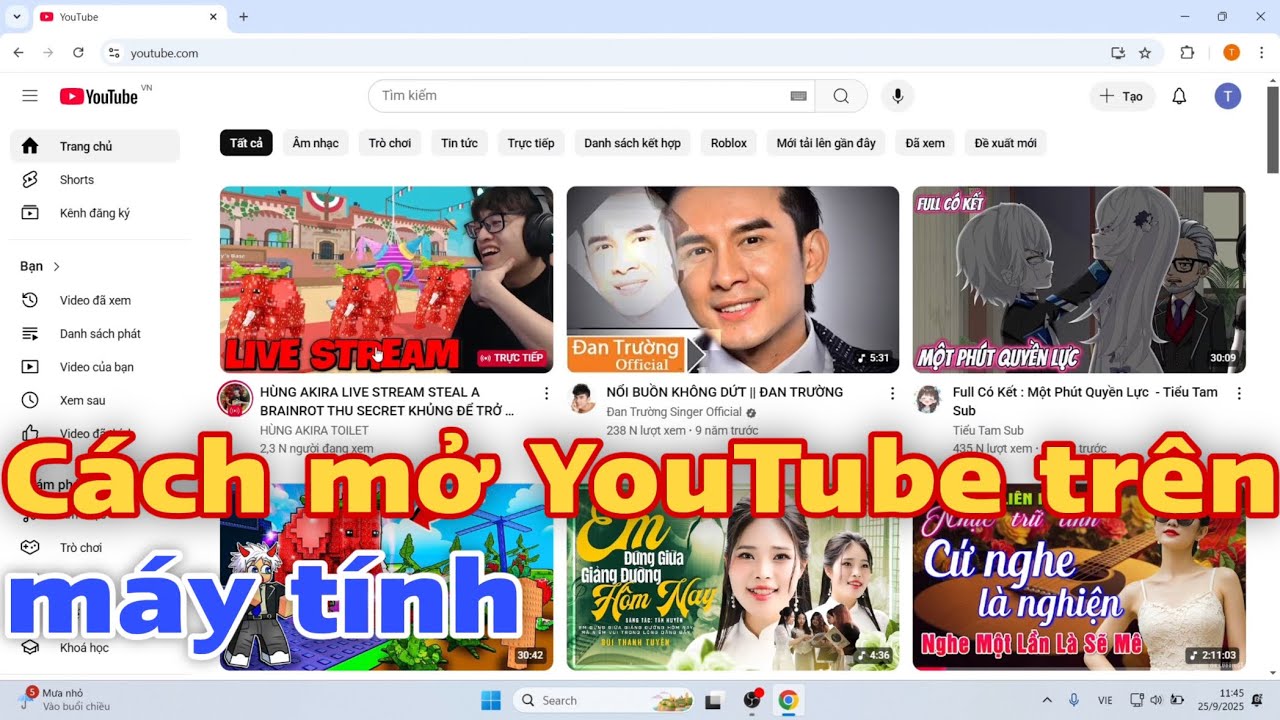Open Video đã xem history
The width and height of the screenshot is (1280, 720).
(x=95, y=300)
